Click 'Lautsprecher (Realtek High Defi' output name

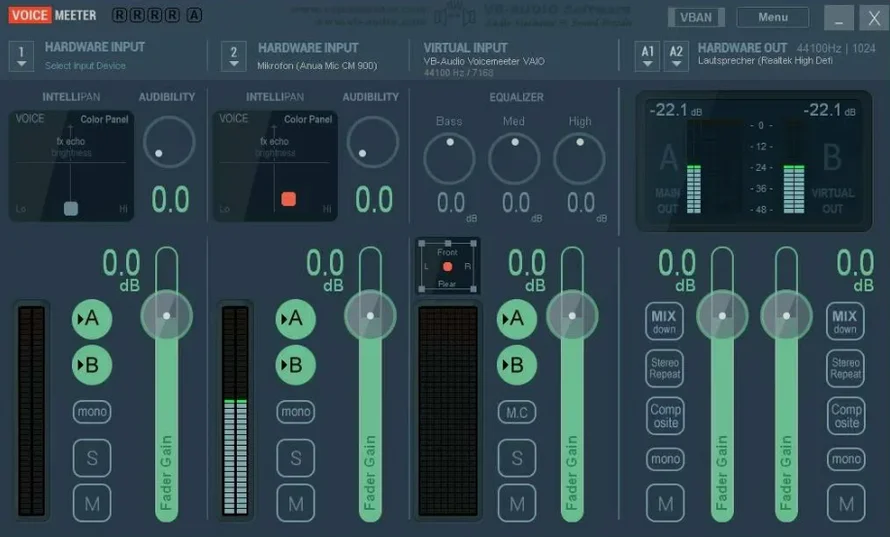pos(765,61)
